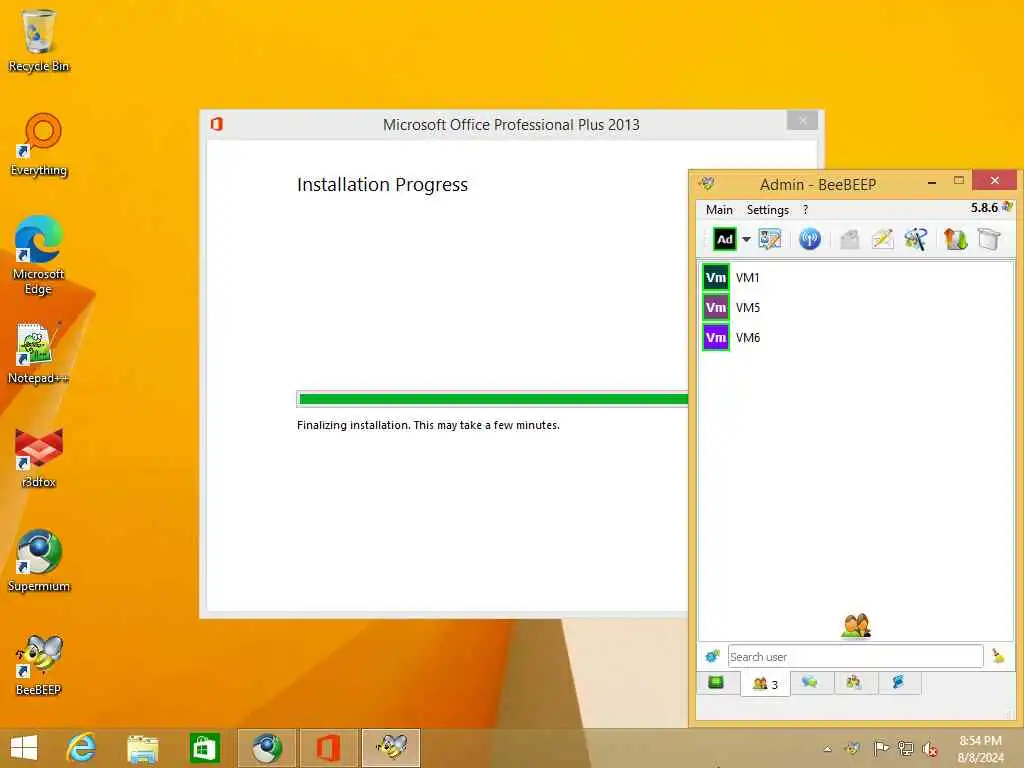Click the disabled close button of Office installer

coord(803,121)
